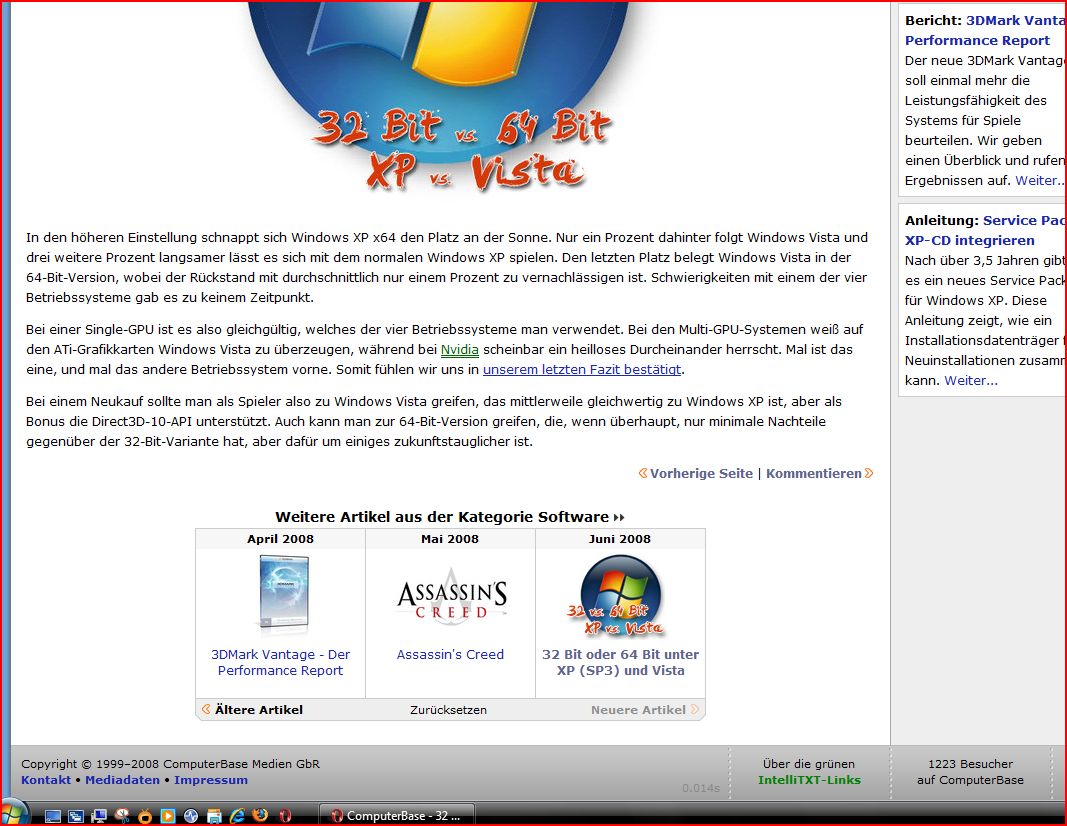Click the arrow icon beside Ältere Artikel

(x=206, y=709)
